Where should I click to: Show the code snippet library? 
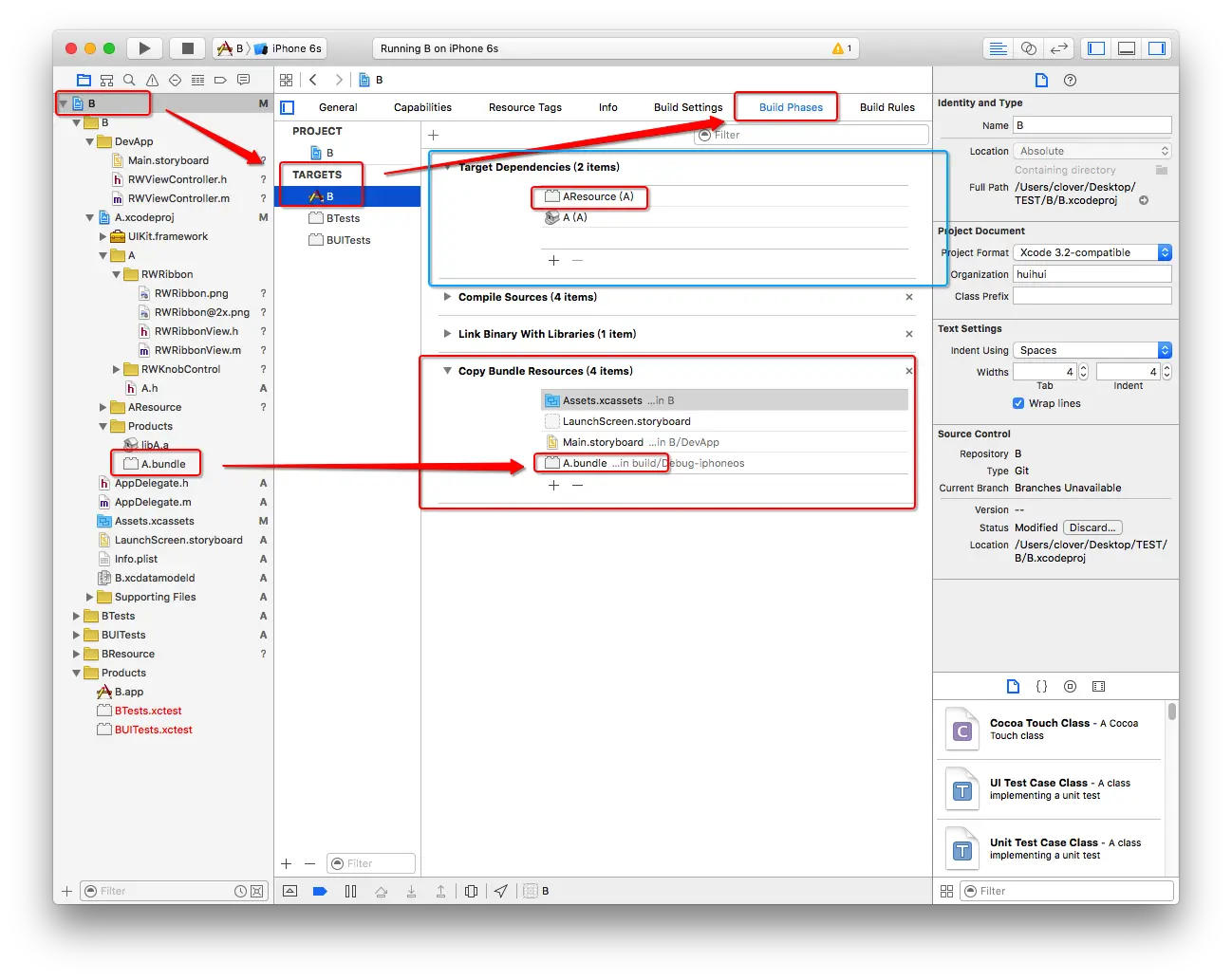pos(1041,686)
